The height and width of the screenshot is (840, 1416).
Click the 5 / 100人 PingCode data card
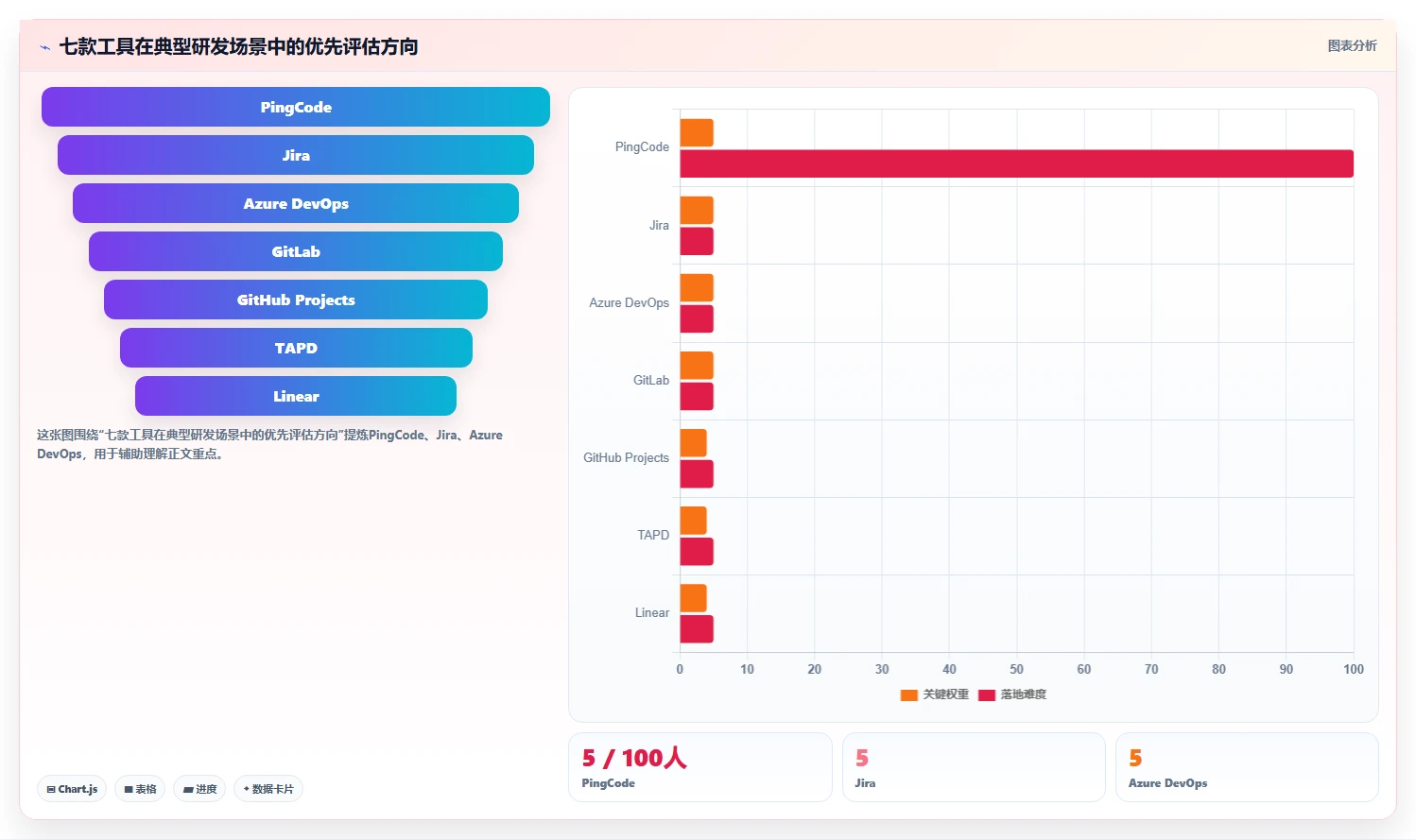click(x=700, y=767)
